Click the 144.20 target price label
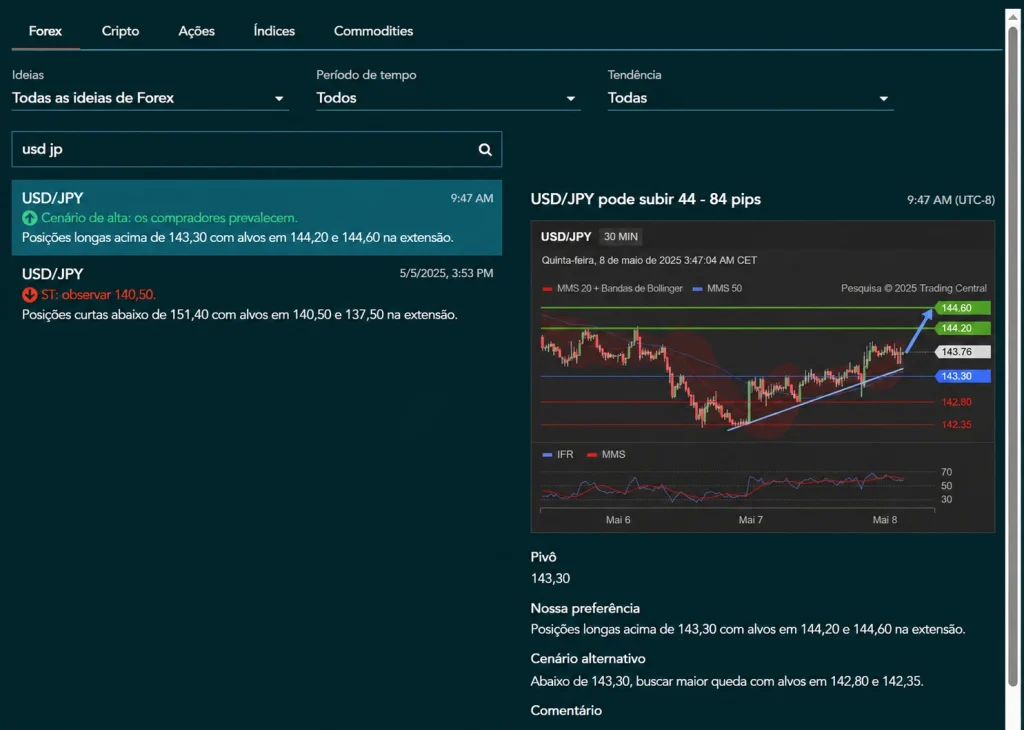1024x730 pixels. click(963, 328)
